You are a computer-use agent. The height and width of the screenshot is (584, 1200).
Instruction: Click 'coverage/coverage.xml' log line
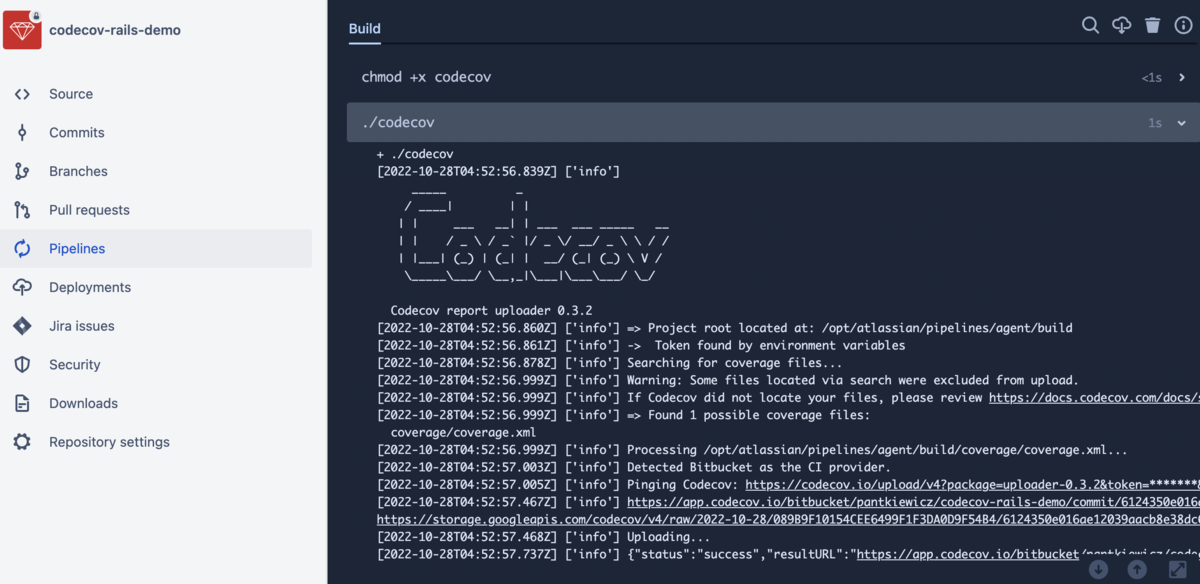463,433
